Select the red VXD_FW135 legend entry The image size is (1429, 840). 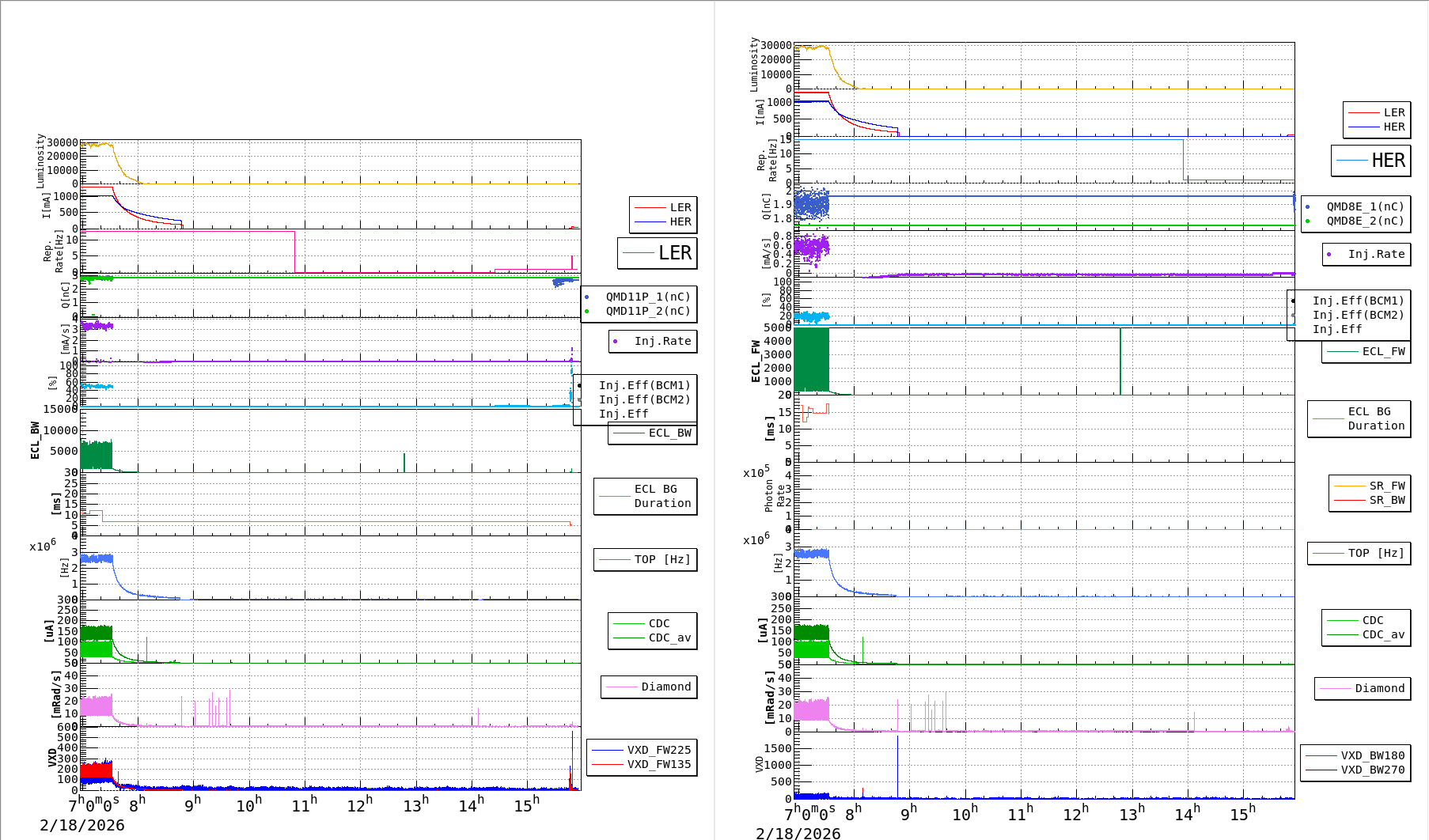pyautogui.click(x=642, y=765)
